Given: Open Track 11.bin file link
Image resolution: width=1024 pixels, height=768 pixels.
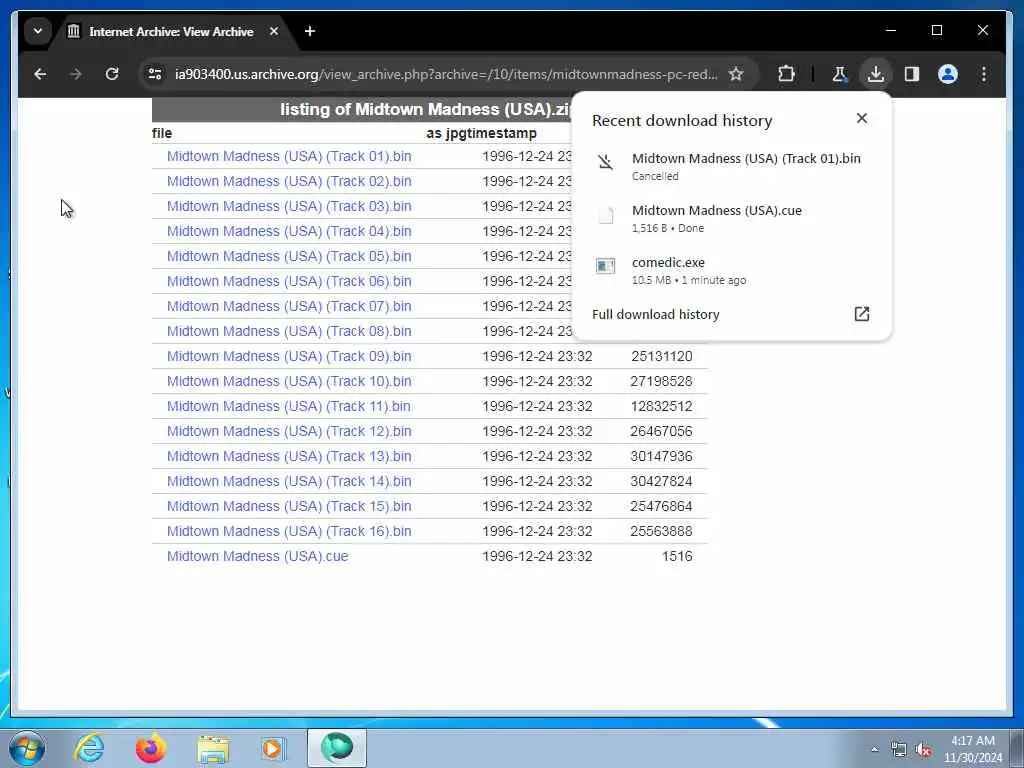Looking at the screenshot, I should click(x=289, y=406).
